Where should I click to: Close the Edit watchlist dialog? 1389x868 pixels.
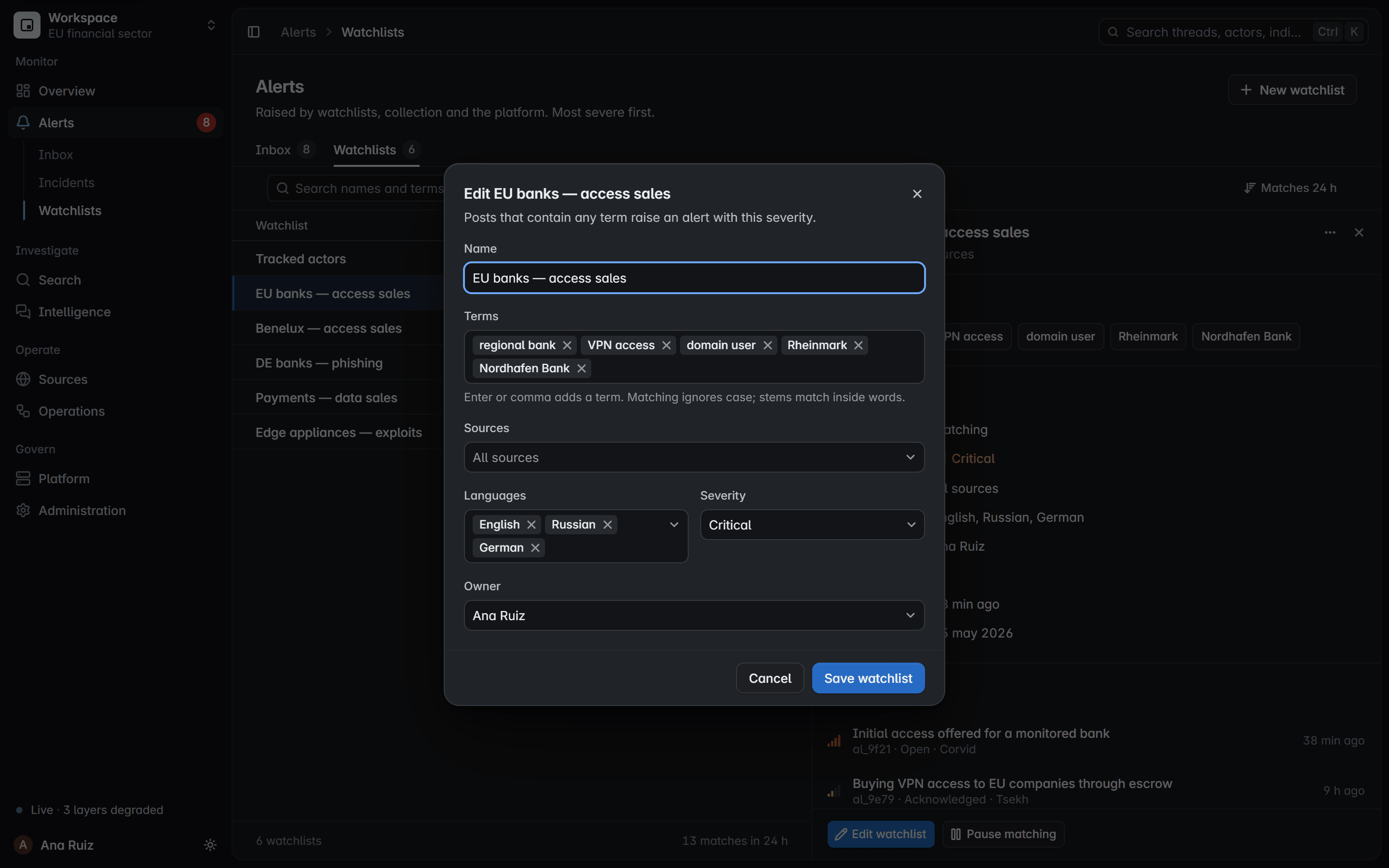point(917,194)
